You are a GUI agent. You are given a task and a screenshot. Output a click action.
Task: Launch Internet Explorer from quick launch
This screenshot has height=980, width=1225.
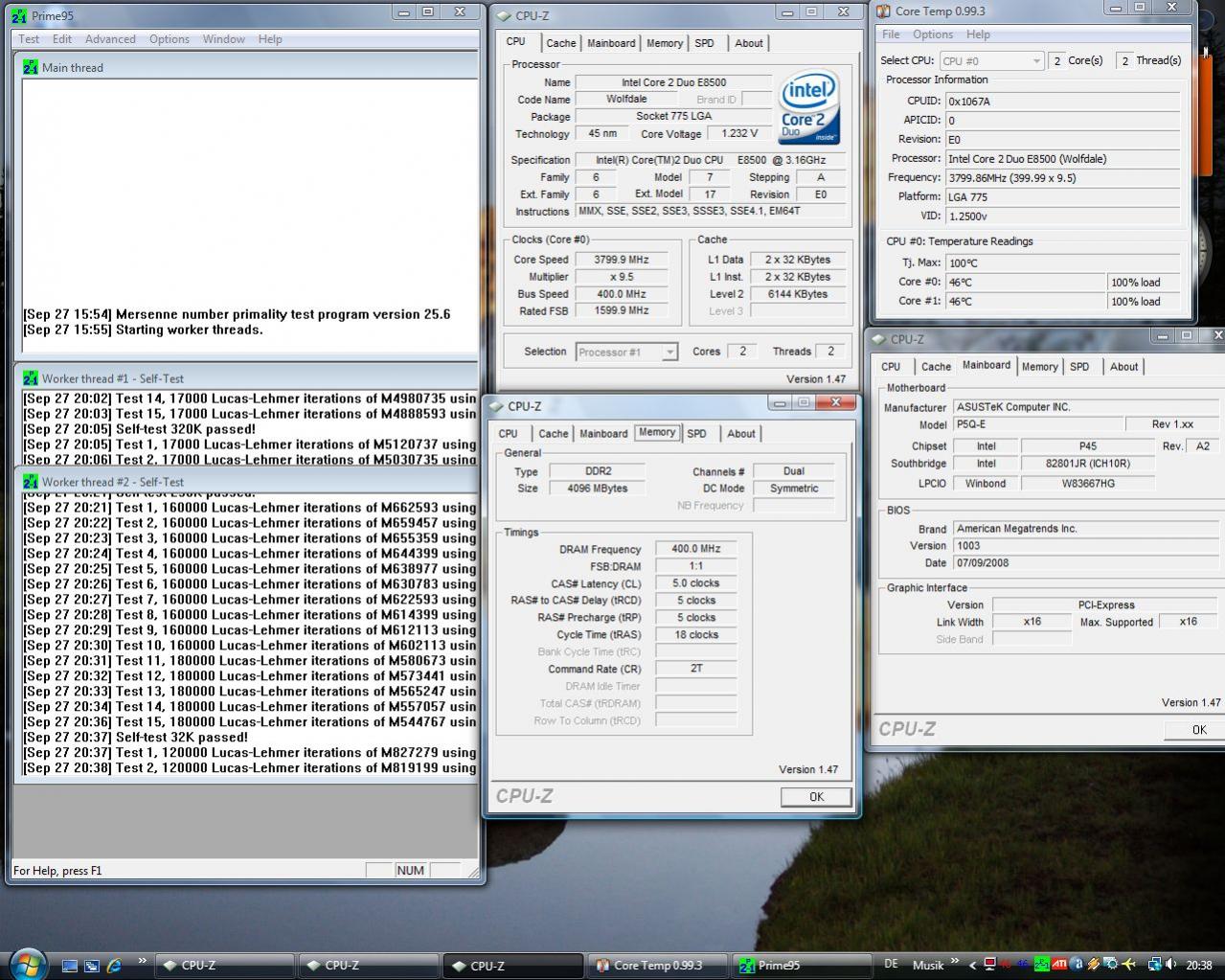pos(114,966)
